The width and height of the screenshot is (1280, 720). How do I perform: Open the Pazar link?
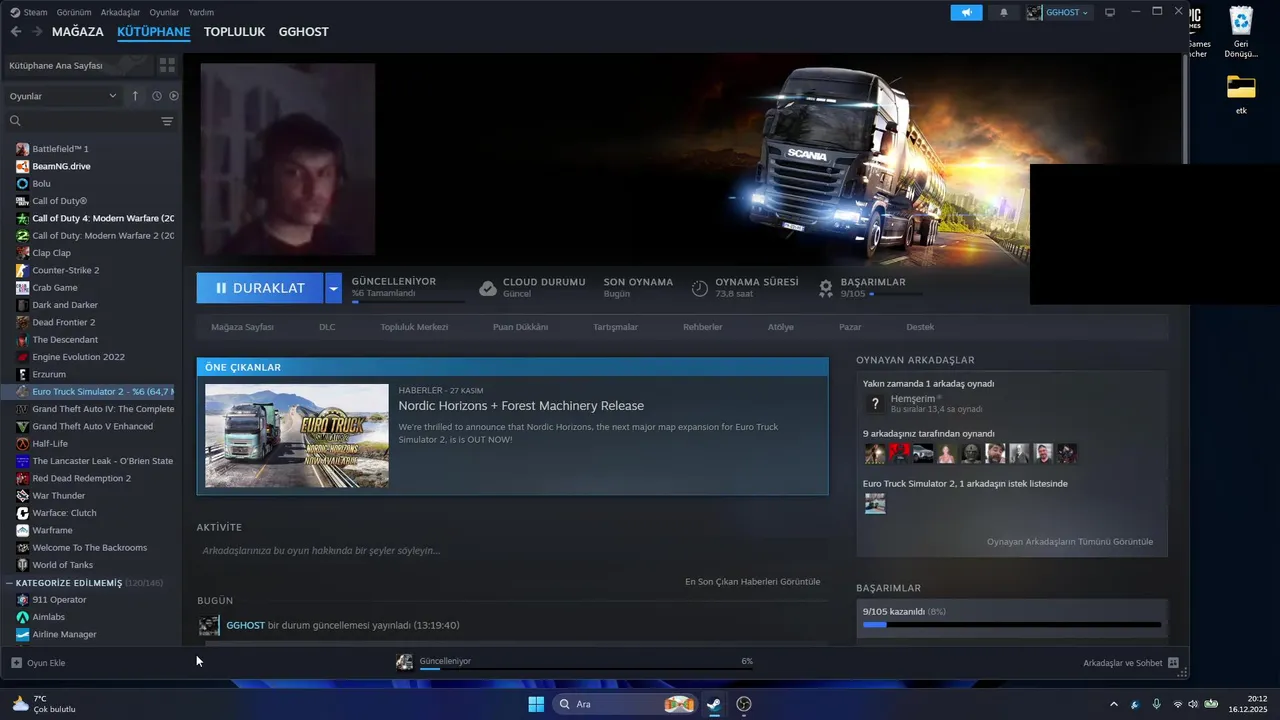[850, 327]
